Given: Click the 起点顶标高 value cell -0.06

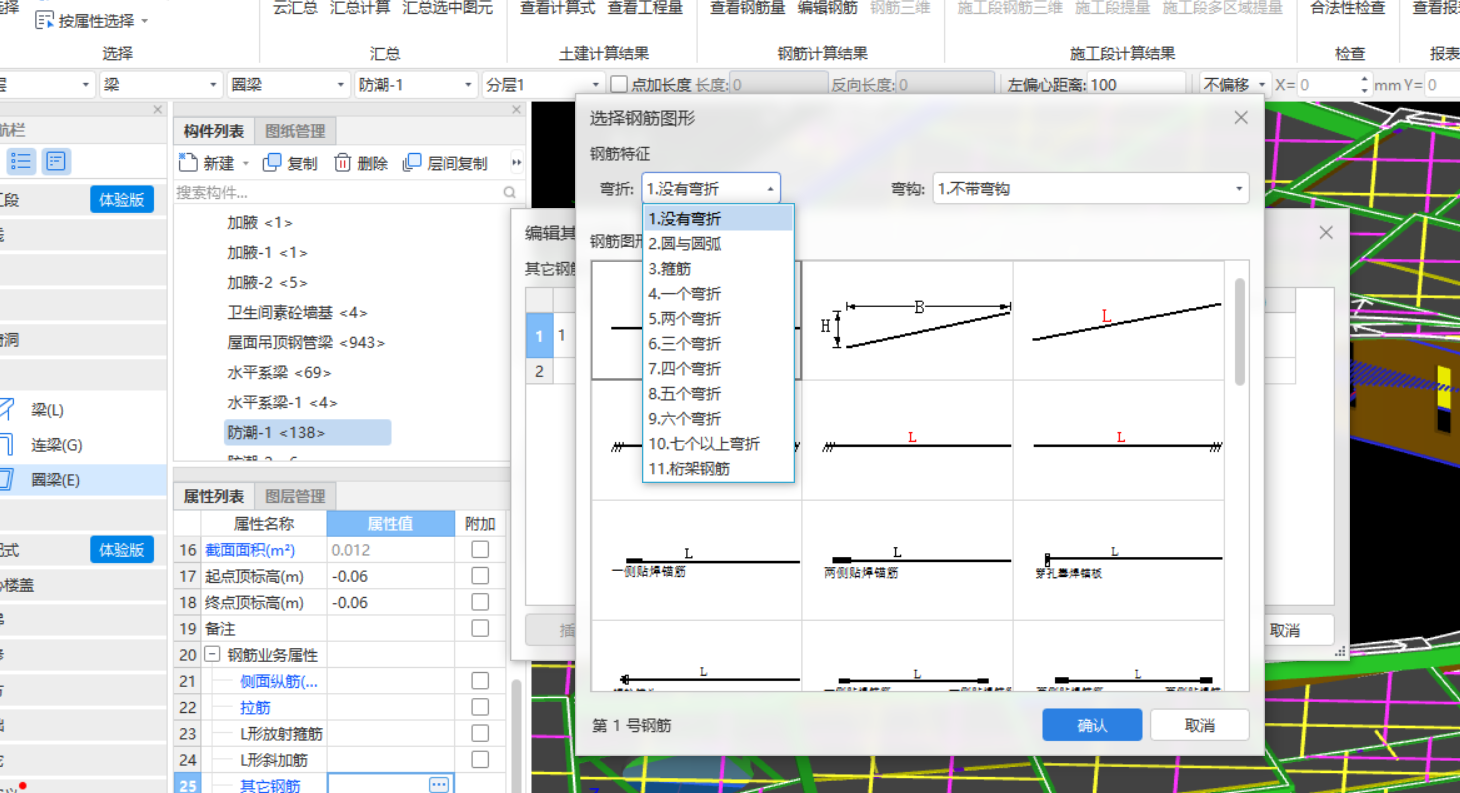Looking at the screenshot, I should [x=391, y=576].
